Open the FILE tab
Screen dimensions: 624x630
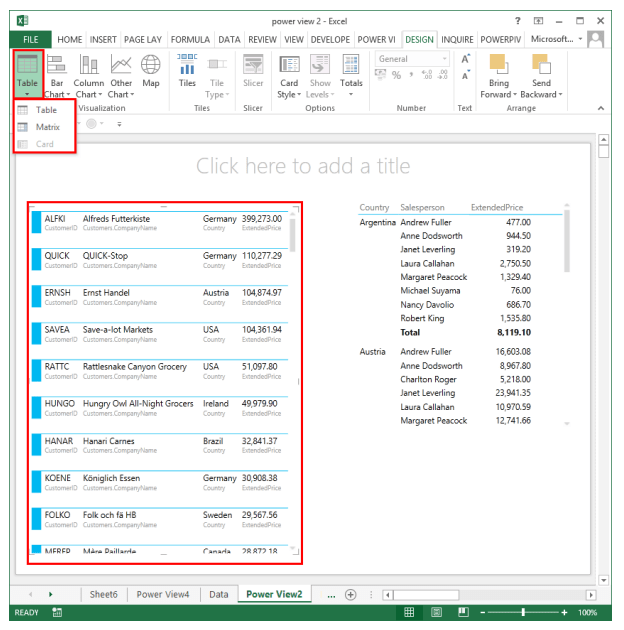tap(31, 39)
